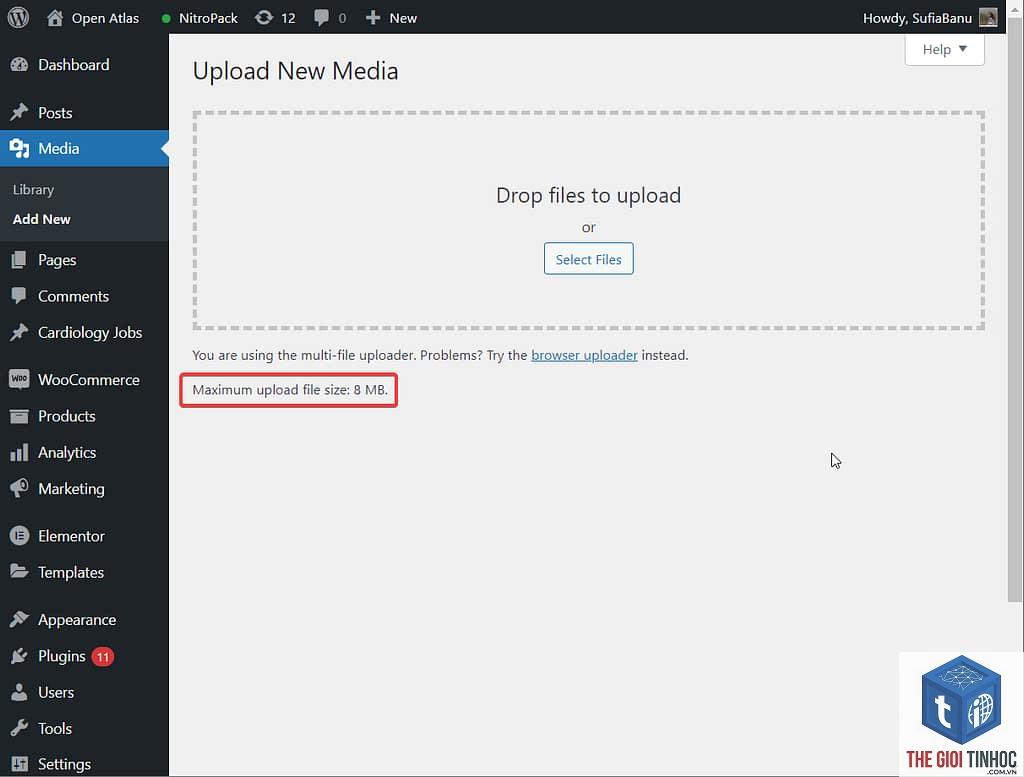Image resolution: width=1024 pixels, height=777 pixels.
Task: Click NitroPack in admin bar
Action: (208, 18)
